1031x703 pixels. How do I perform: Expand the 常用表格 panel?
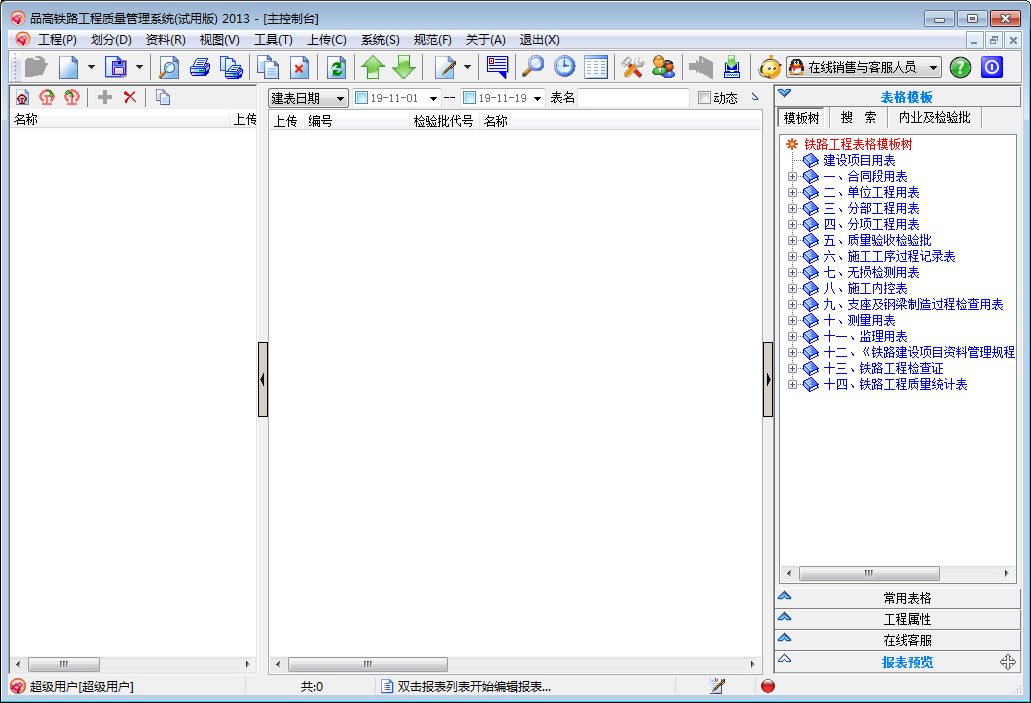coord(898,598)
